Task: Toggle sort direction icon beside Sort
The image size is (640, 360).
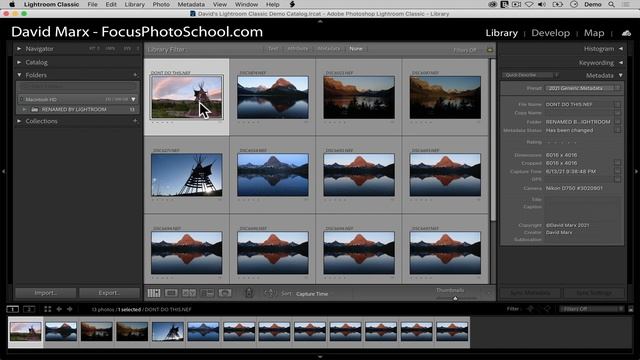Action: tap(269, 293)
